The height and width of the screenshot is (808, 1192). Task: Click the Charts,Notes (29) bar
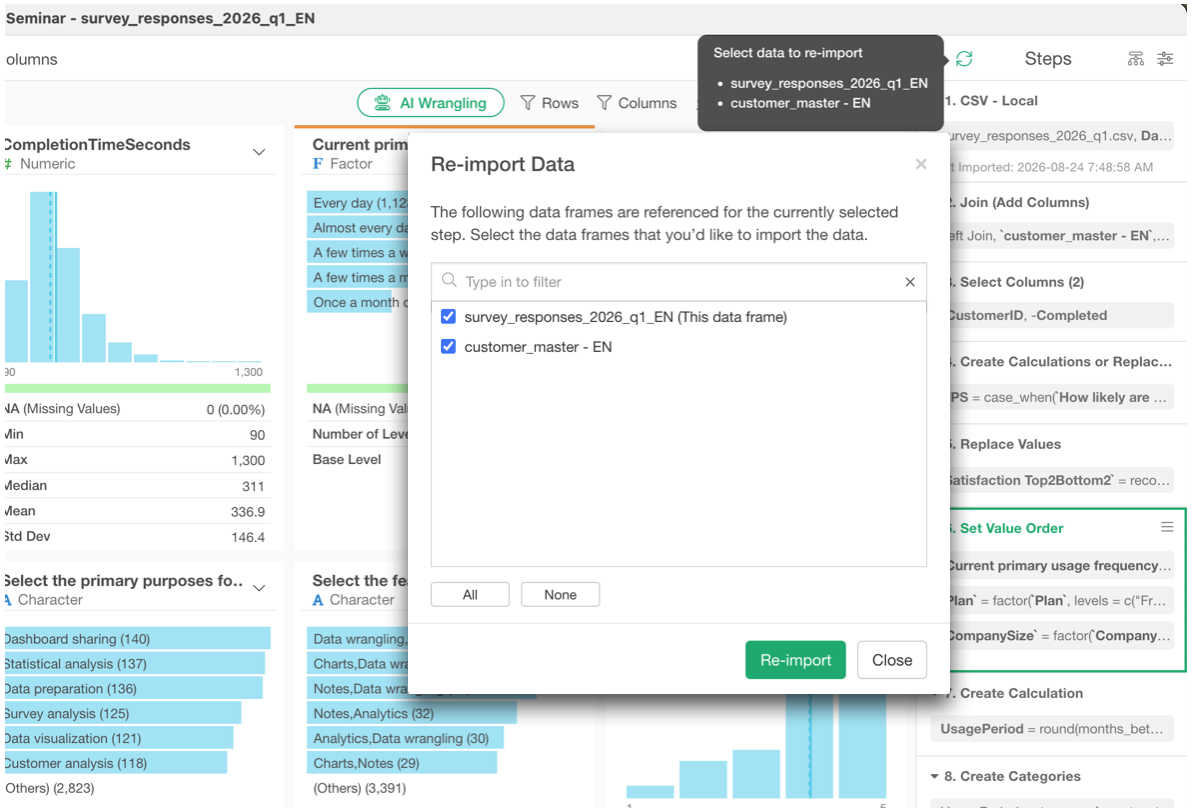(x=402, y=763)
